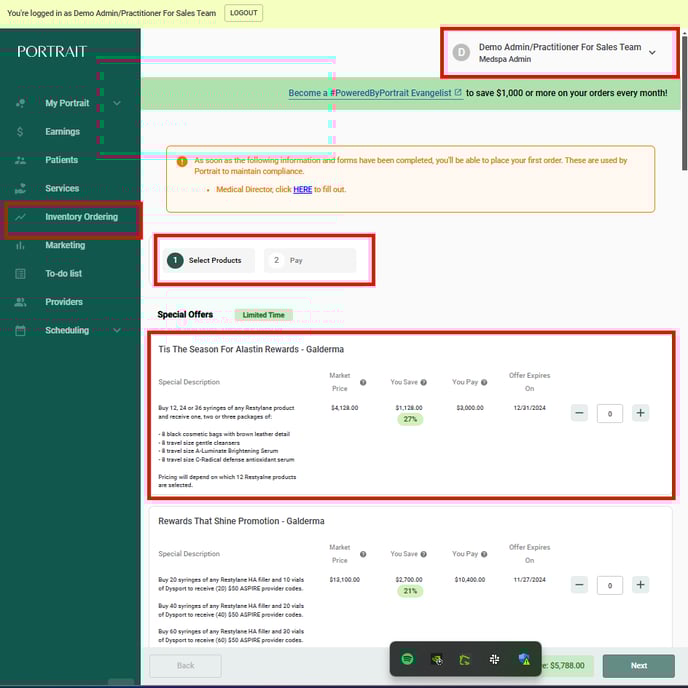688x688 pixels.
Task: Click the D avatar circle in profile header
Action: pyautogui.click(x=461, y=53)
